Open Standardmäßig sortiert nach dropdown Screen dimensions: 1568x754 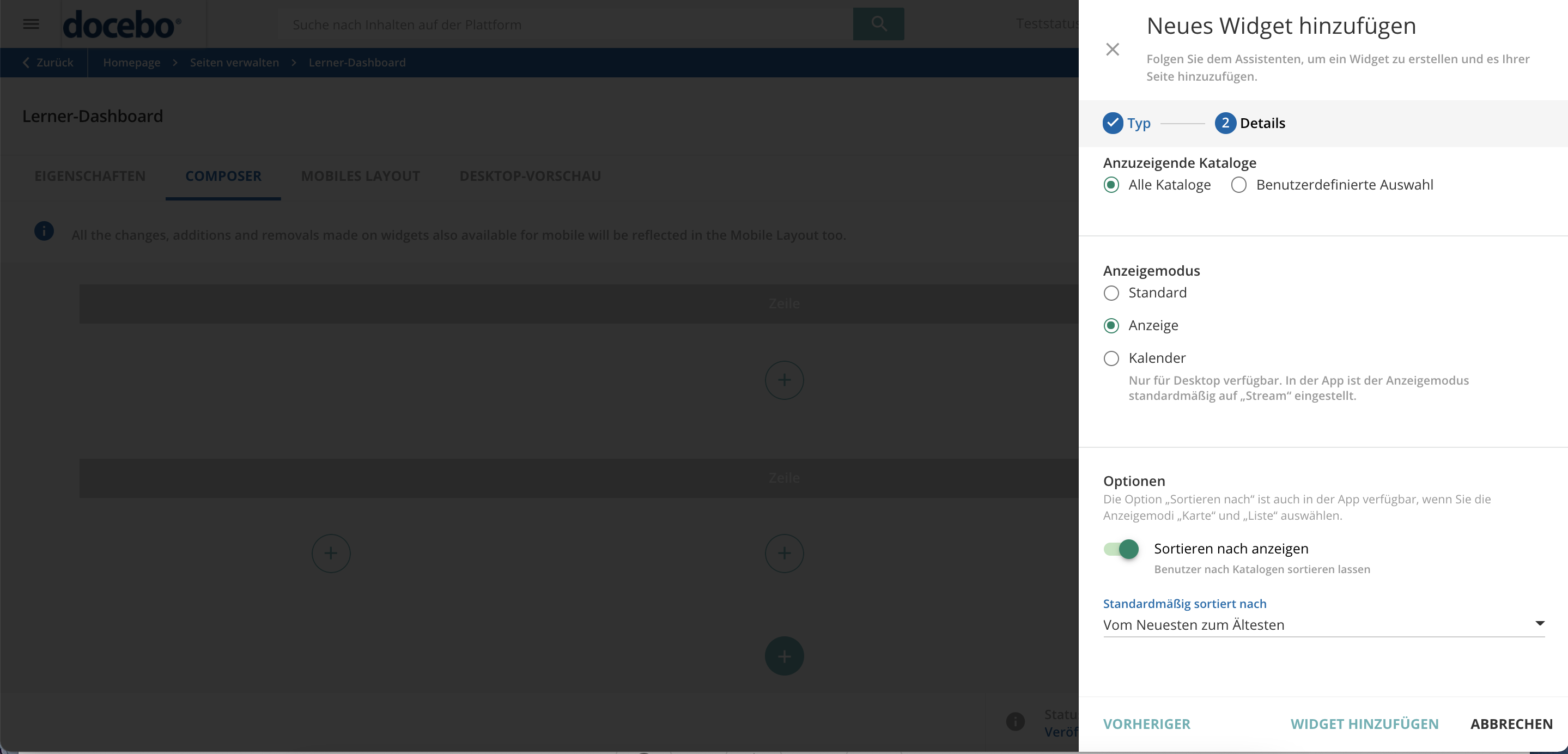click(x=1324, y=625)
